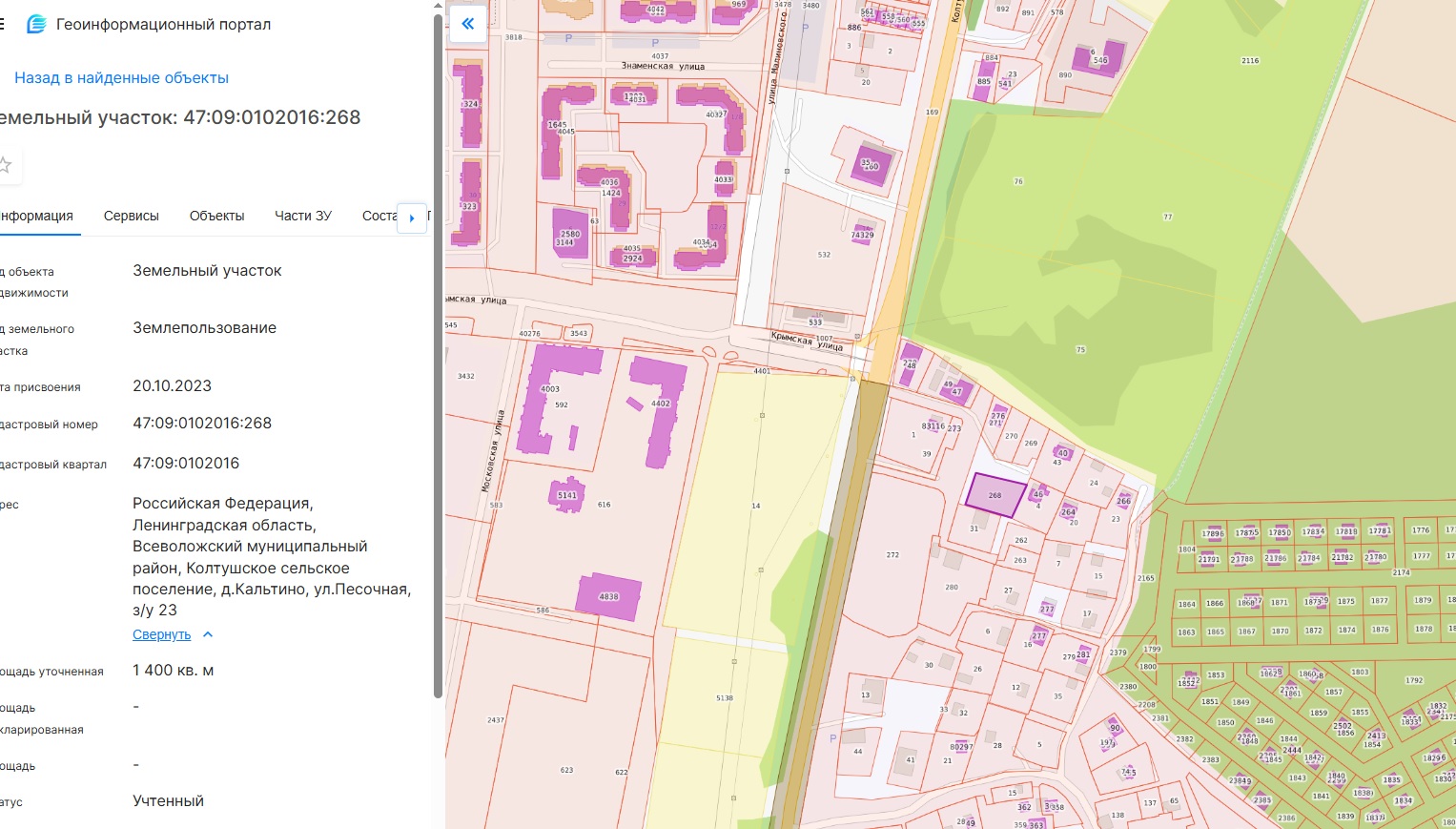Go back via Назад в найденные объекты

pyautogui.click(x=121, y=78)
